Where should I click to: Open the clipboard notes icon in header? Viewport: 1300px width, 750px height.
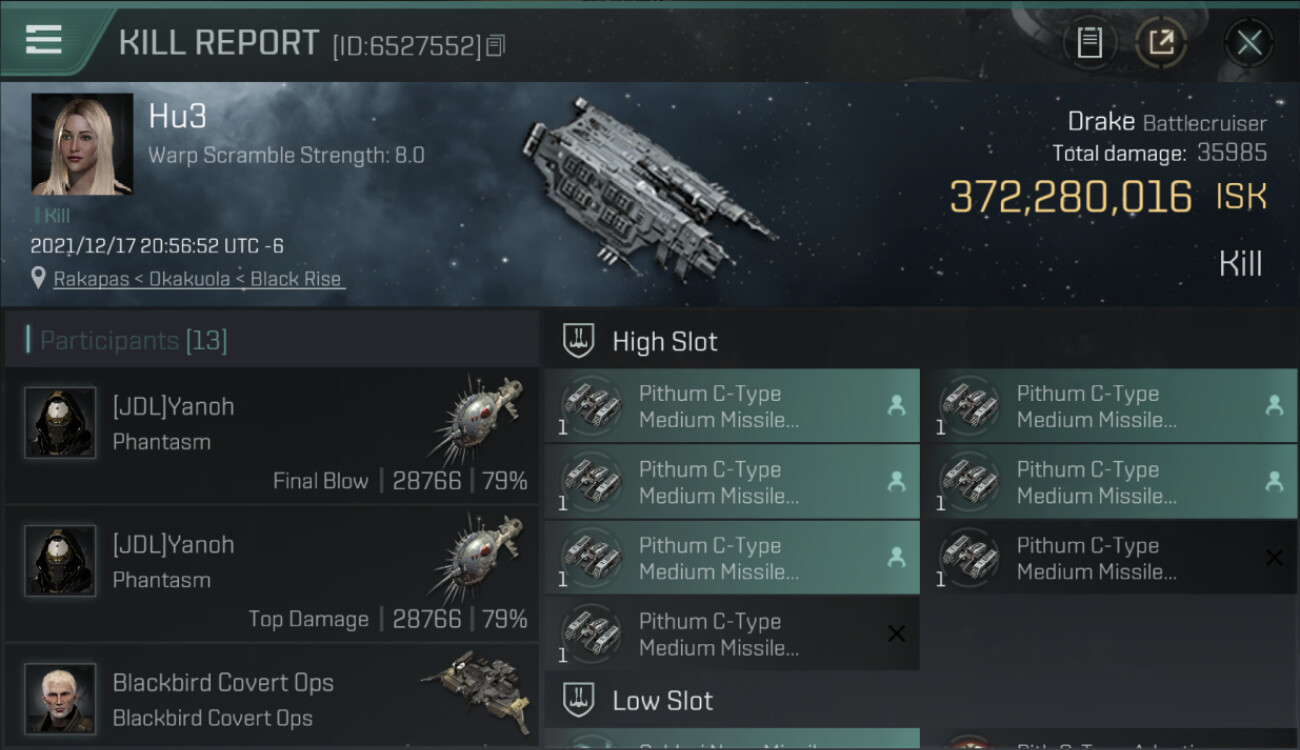[x=1089, y=43]
